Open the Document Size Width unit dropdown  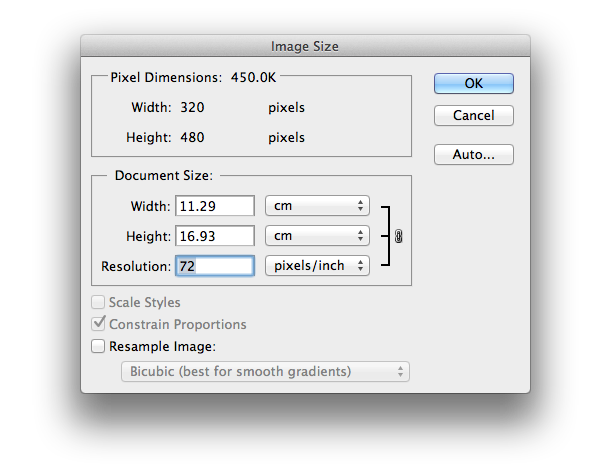[x=317, y=206]
